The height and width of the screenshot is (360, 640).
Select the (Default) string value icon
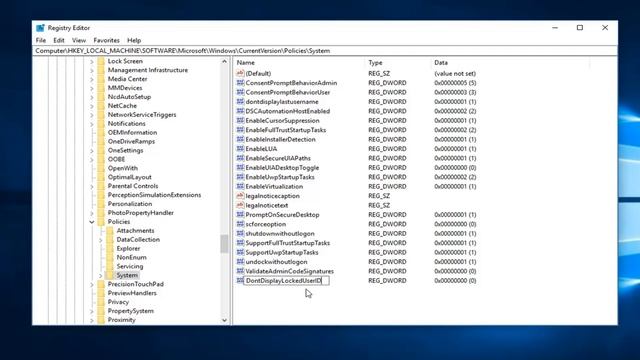point(240,73)
